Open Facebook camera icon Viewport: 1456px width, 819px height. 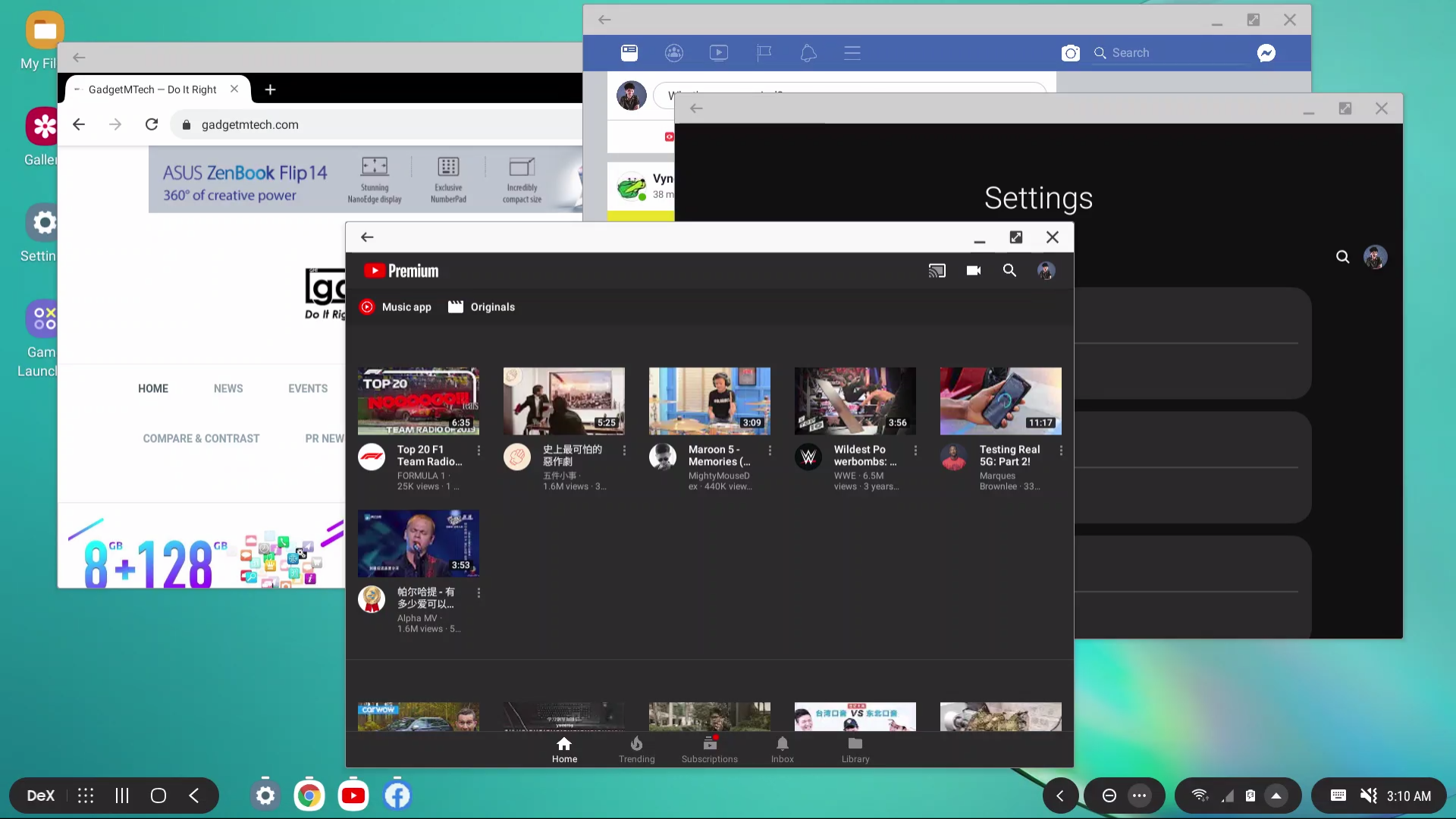pos(1071,53)
